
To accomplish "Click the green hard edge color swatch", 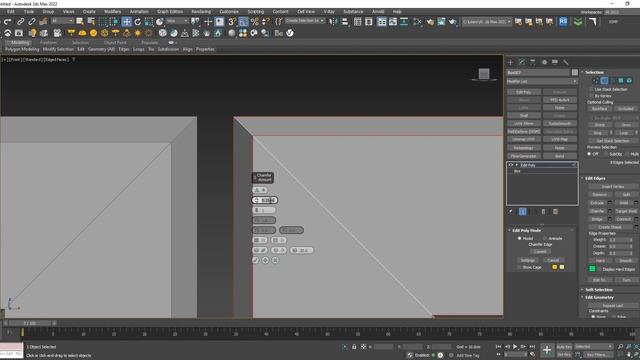I will click(x=592, y=269).
